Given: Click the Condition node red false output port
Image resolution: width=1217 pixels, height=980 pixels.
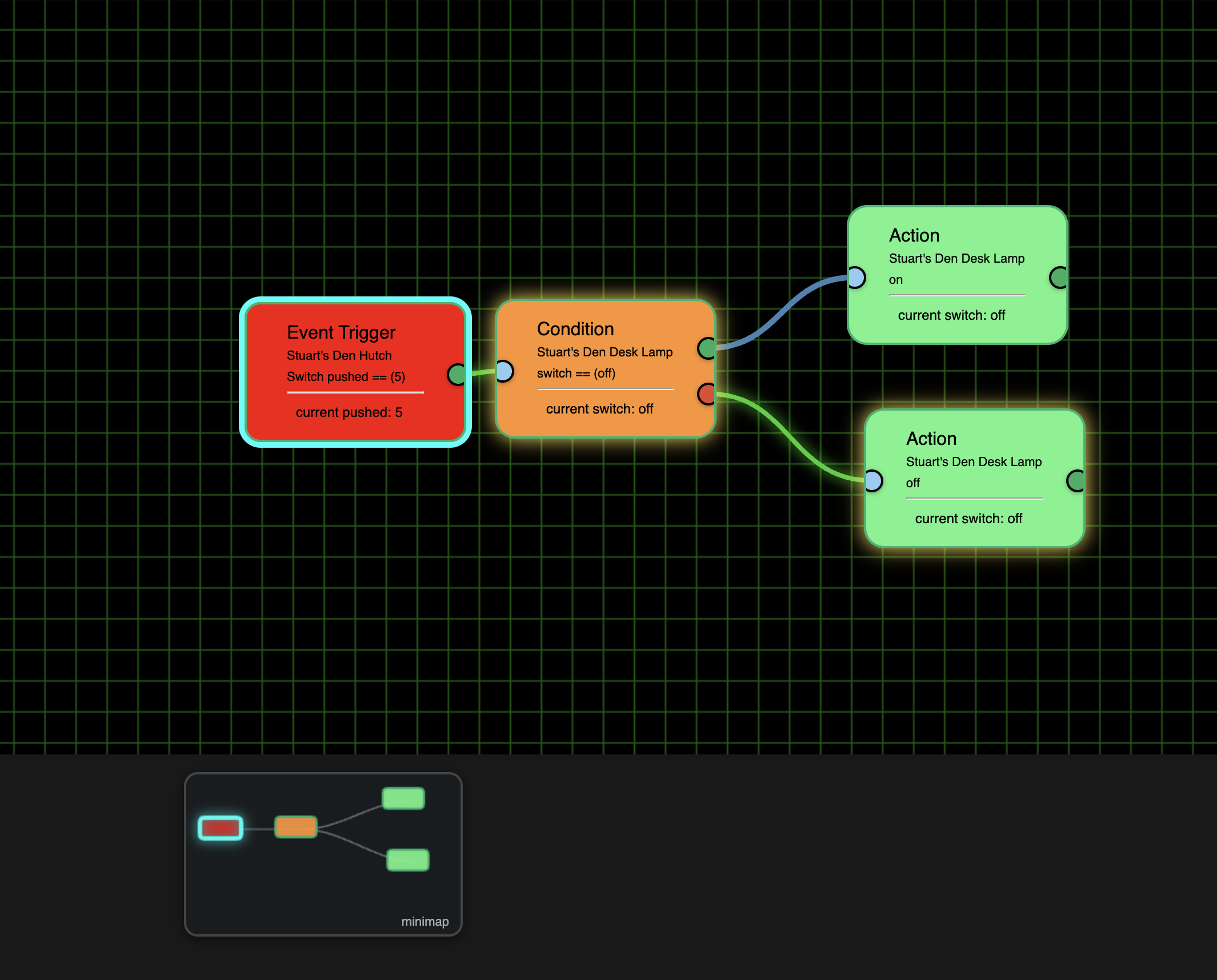Looking at the screenshot, I should tap(707, 394).
